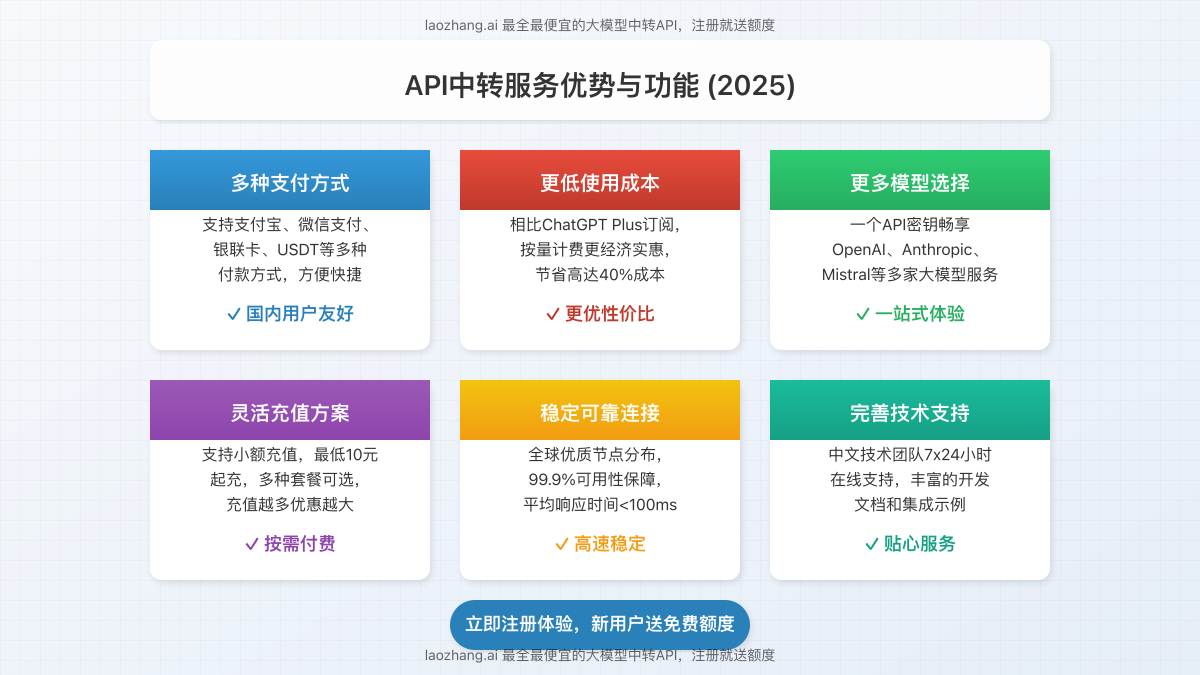Click the line 在线支持，丰富的开发

(910, 480)
